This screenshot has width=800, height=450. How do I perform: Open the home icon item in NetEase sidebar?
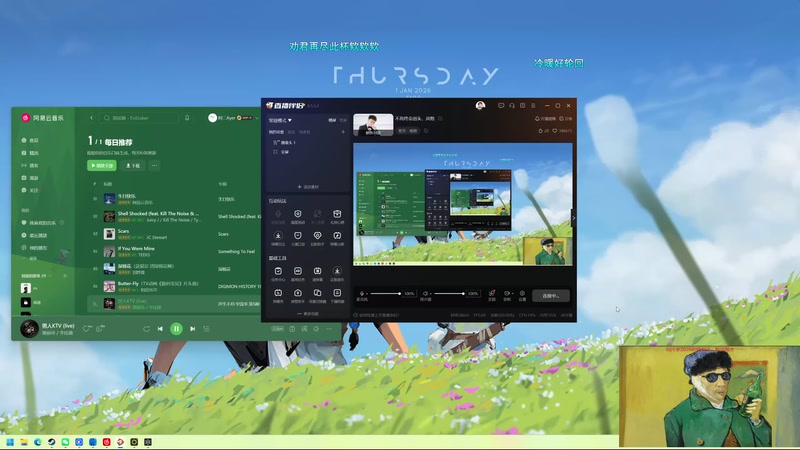[30, 140]
